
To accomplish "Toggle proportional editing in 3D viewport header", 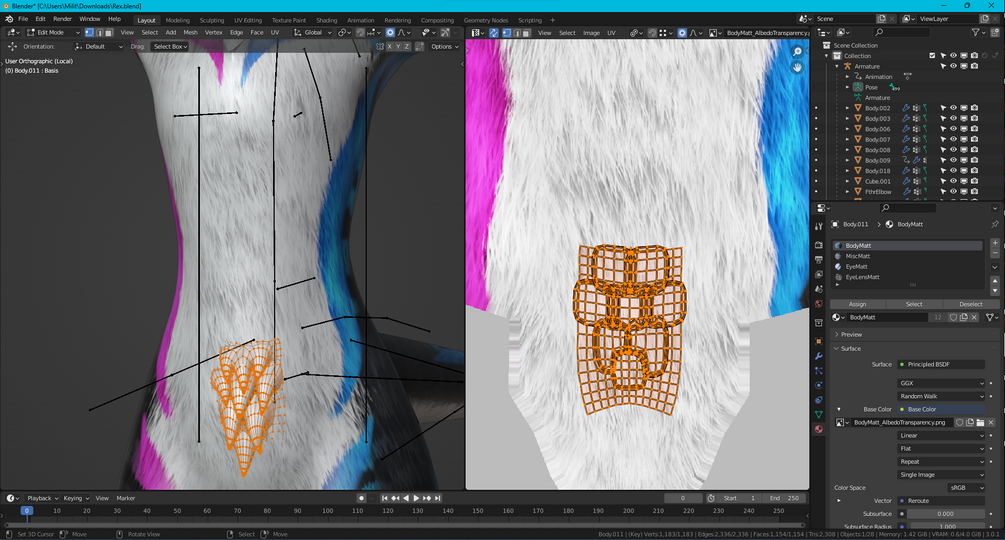I will (x=390, y=33).
